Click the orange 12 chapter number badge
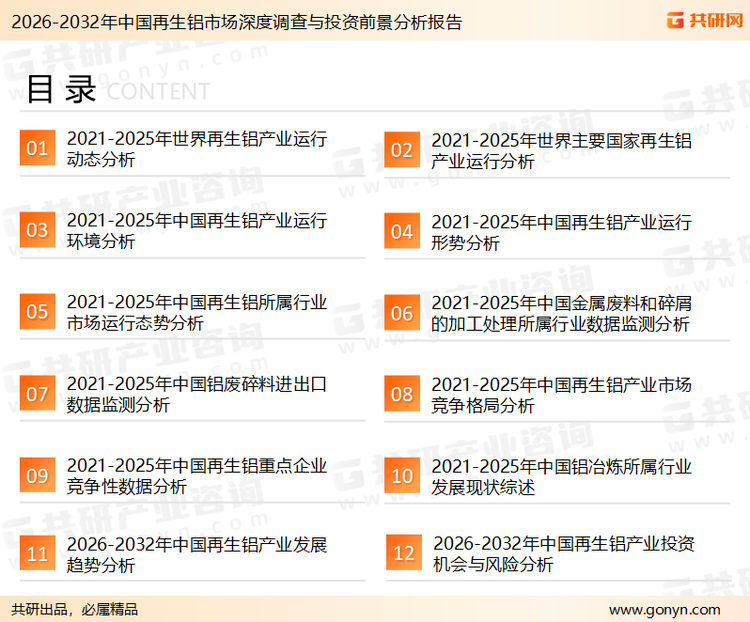This screenshot has height=622, width=750. tap(404, 553)
